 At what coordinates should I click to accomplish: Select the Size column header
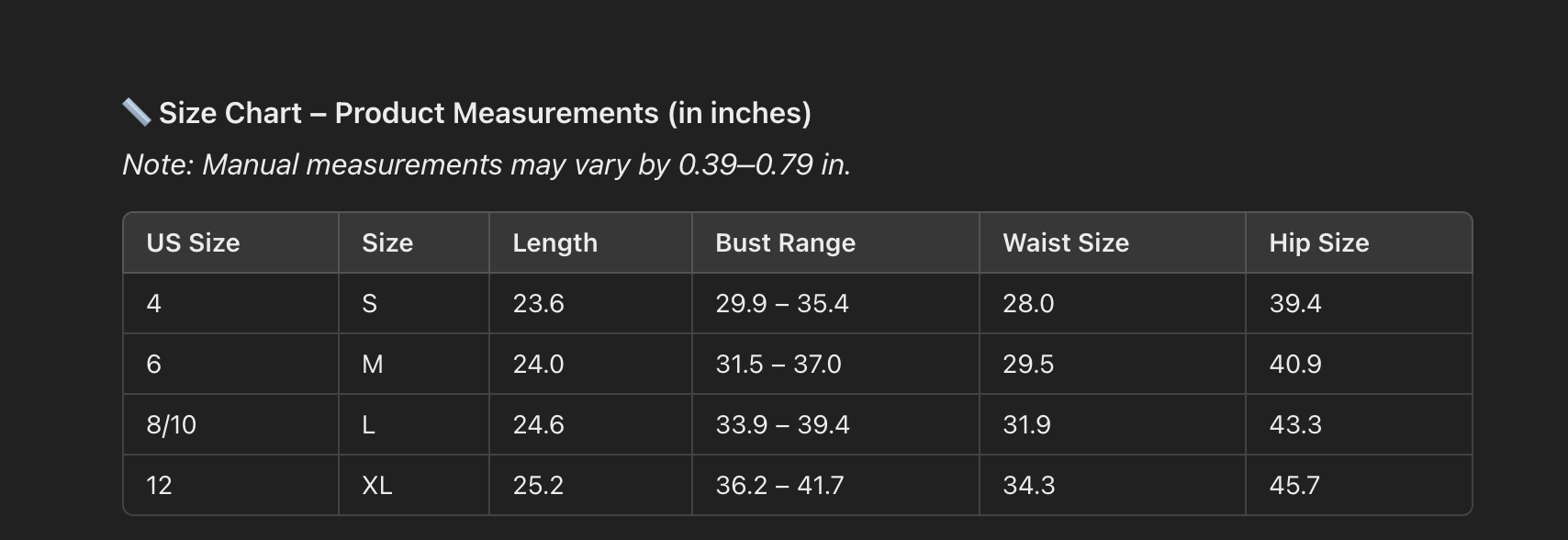pos(414,242)
